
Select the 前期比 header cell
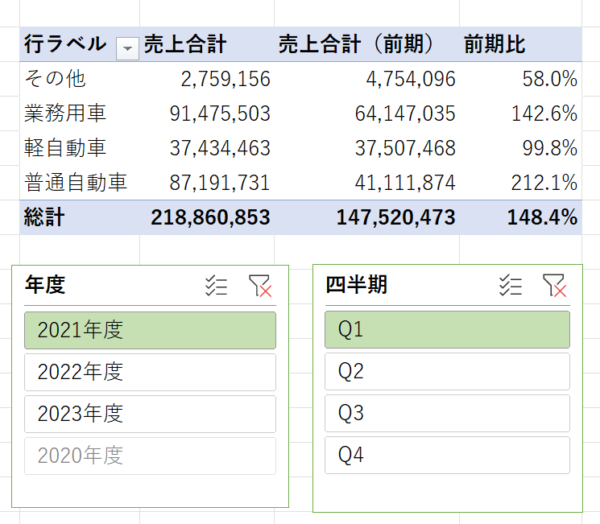pos(495,44)
